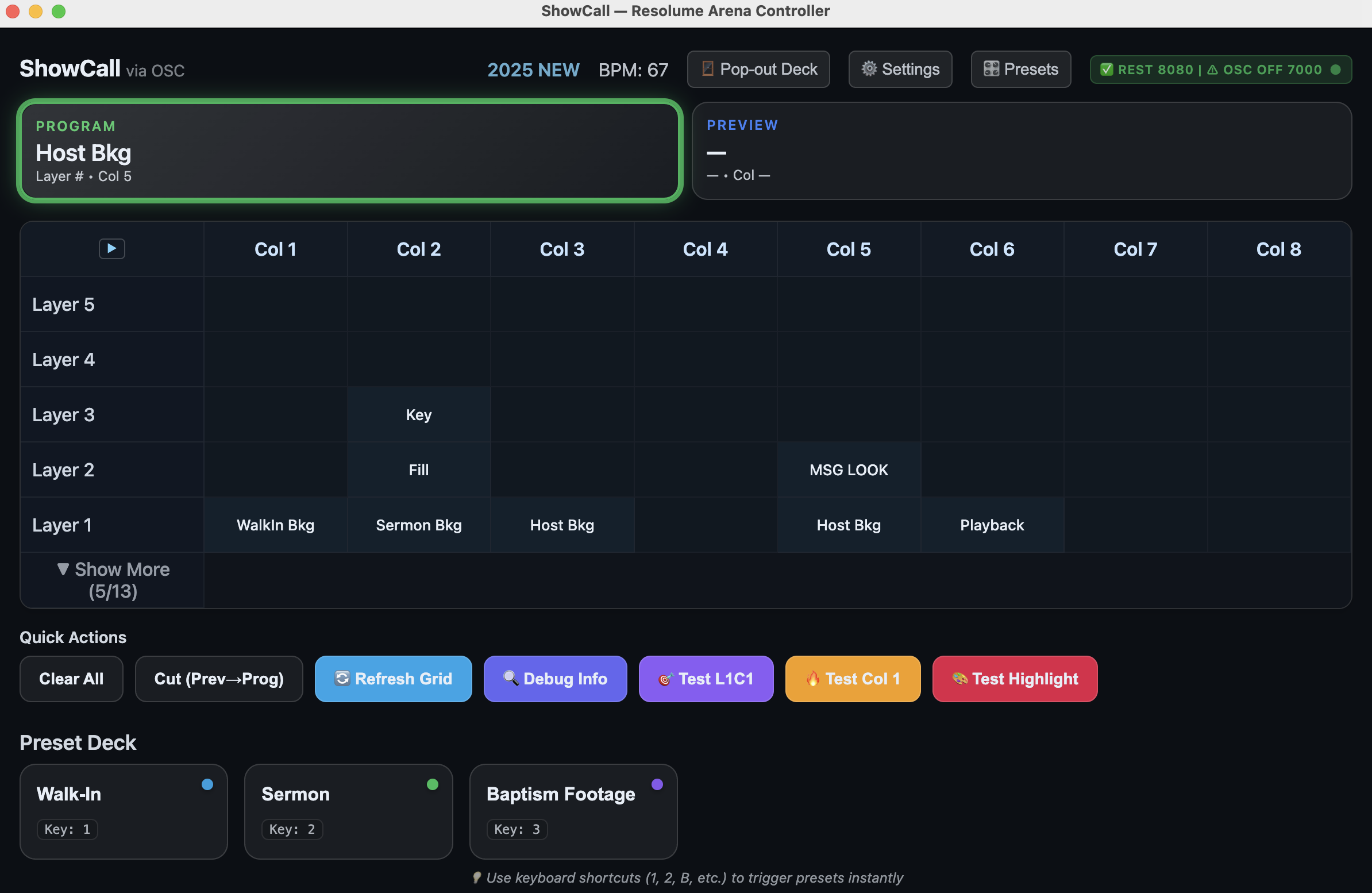Trigger the Baptism Footage preset
This screenshot has width=1372, height=893.
pos(572,811)
